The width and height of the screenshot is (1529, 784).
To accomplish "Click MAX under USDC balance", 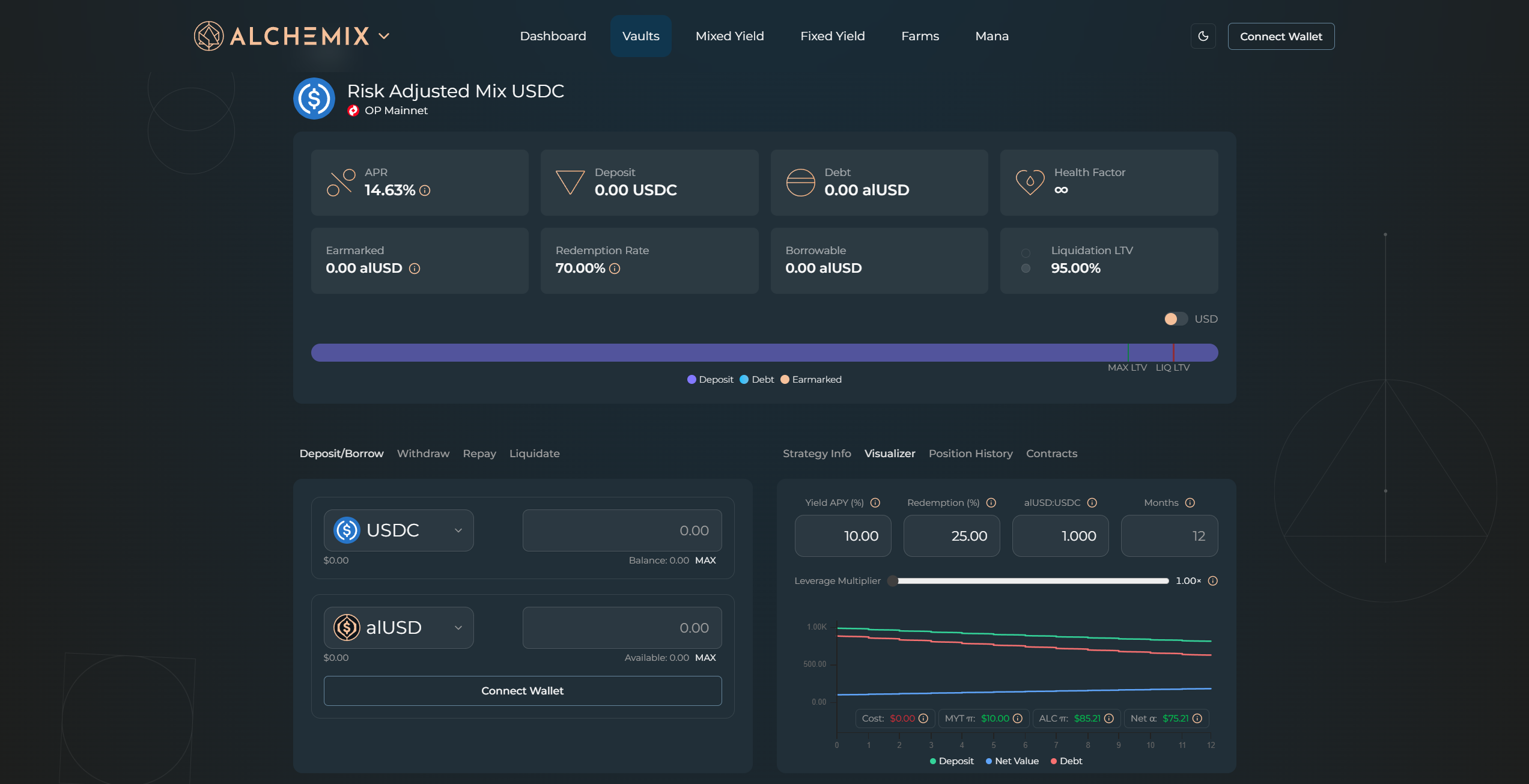I will 705,561.
